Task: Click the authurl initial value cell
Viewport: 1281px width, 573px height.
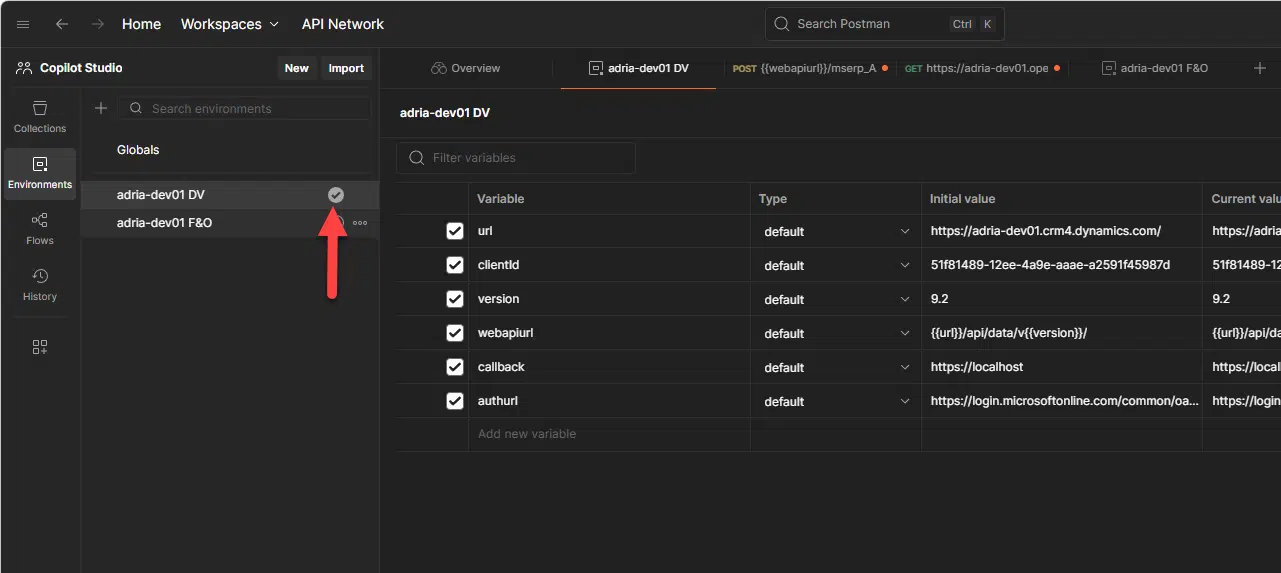Action: click(1062, 401)
